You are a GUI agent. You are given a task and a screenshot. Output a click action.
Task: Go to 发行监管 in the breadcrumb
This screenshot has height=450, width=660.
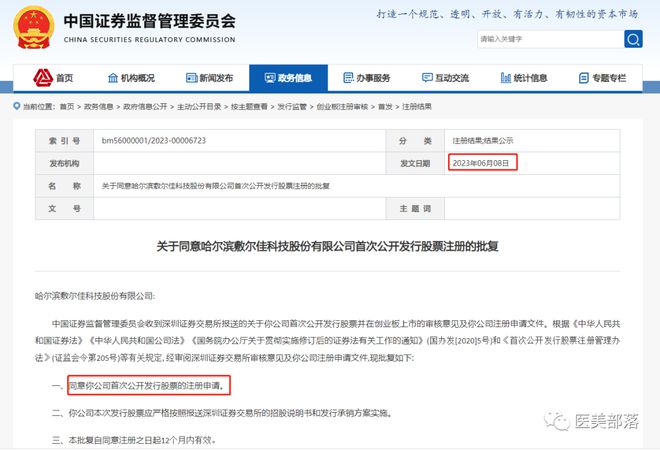(292, 107)
